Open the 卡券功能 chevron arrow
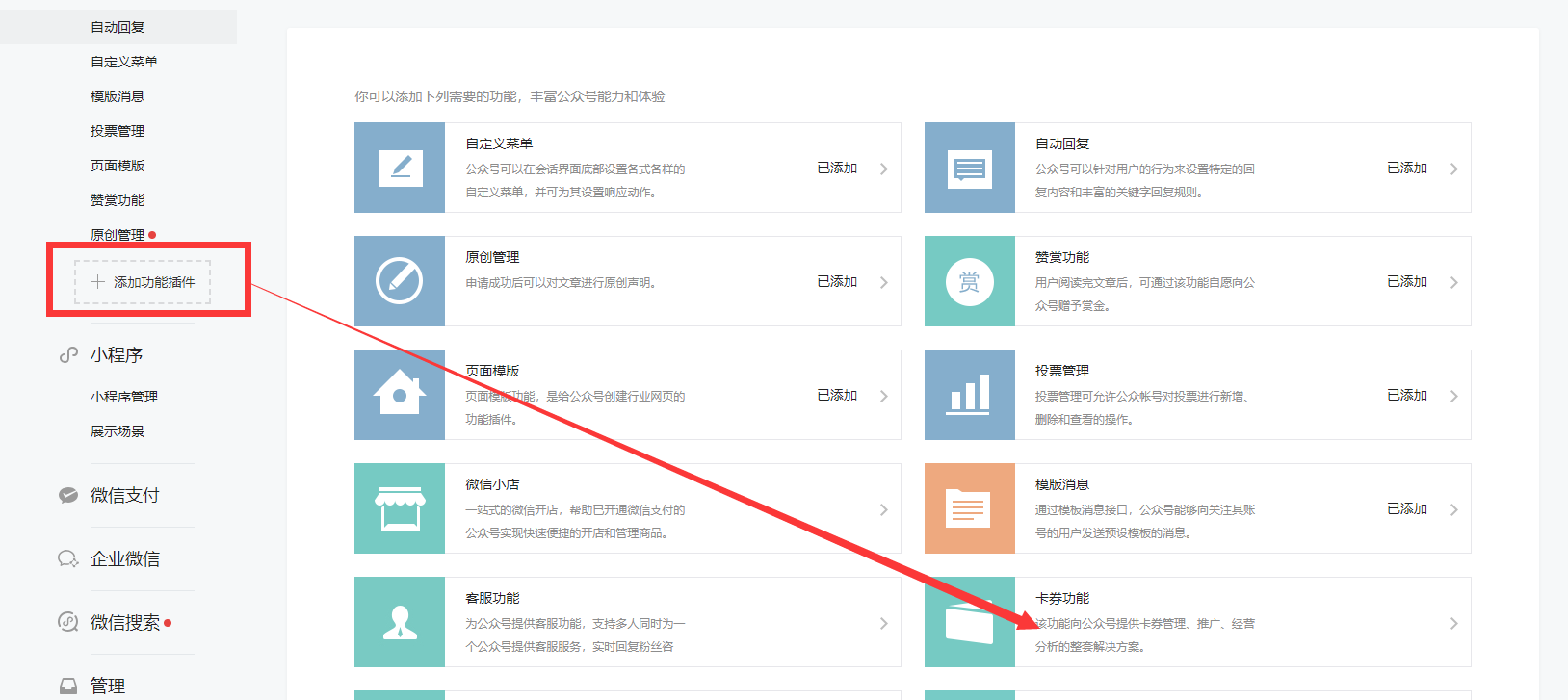1568x700 pixels. point(1453,623)
